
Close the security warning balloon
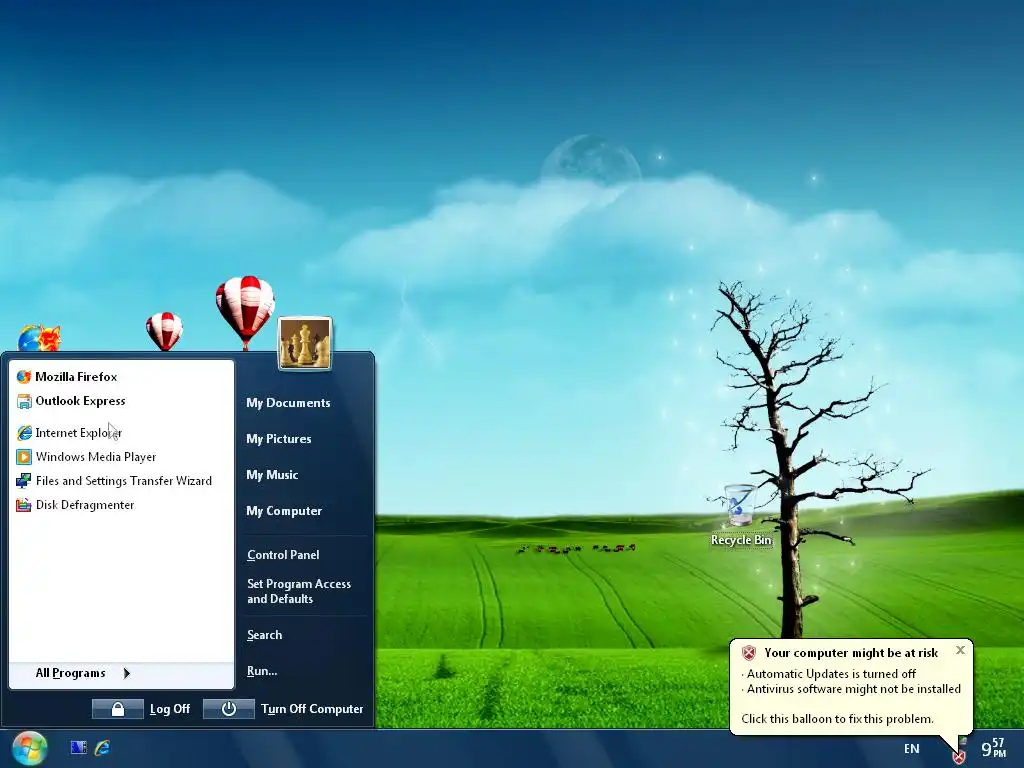(960, 650)
